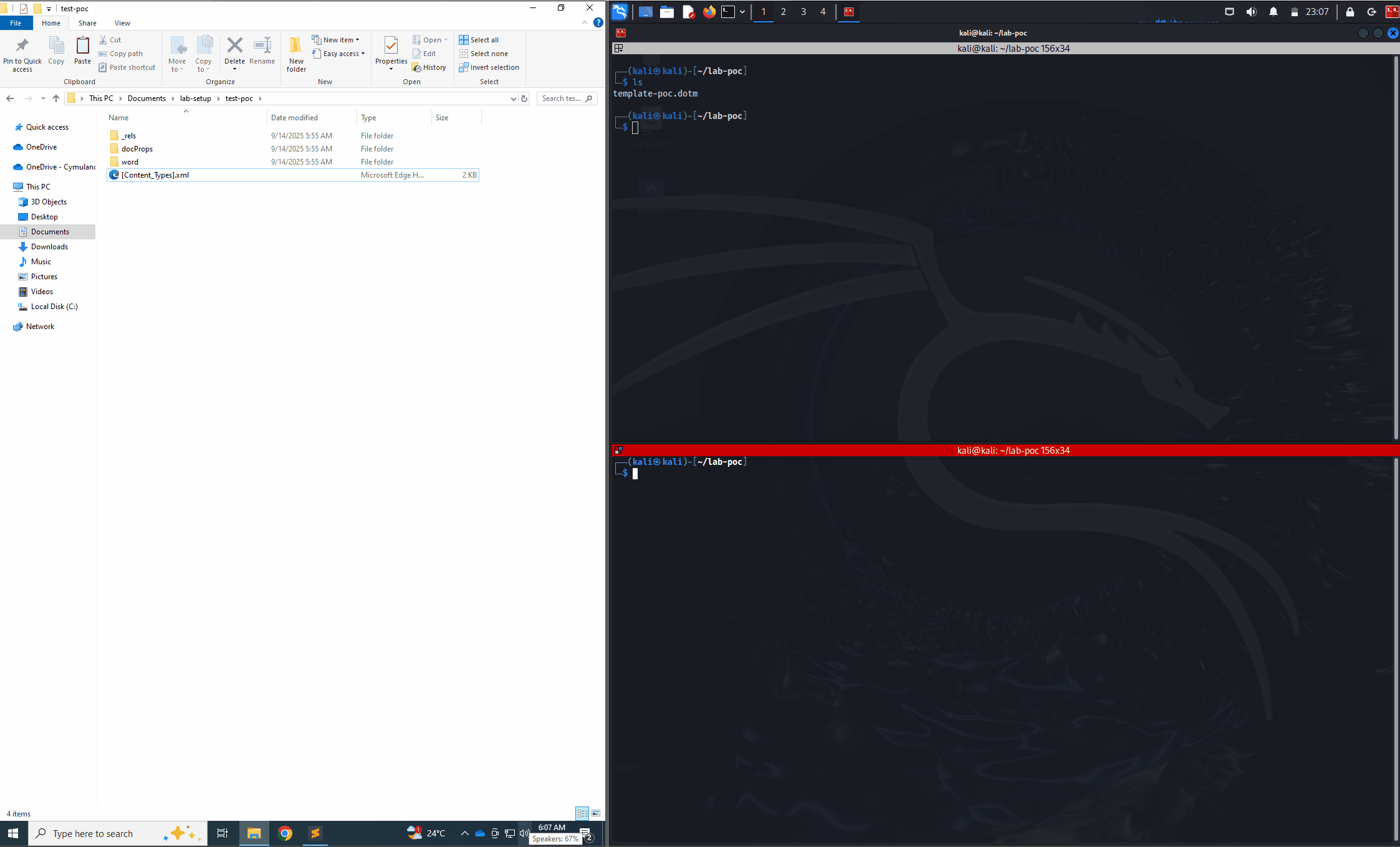Click the refresh button beside the address bar

click(524, 98)
